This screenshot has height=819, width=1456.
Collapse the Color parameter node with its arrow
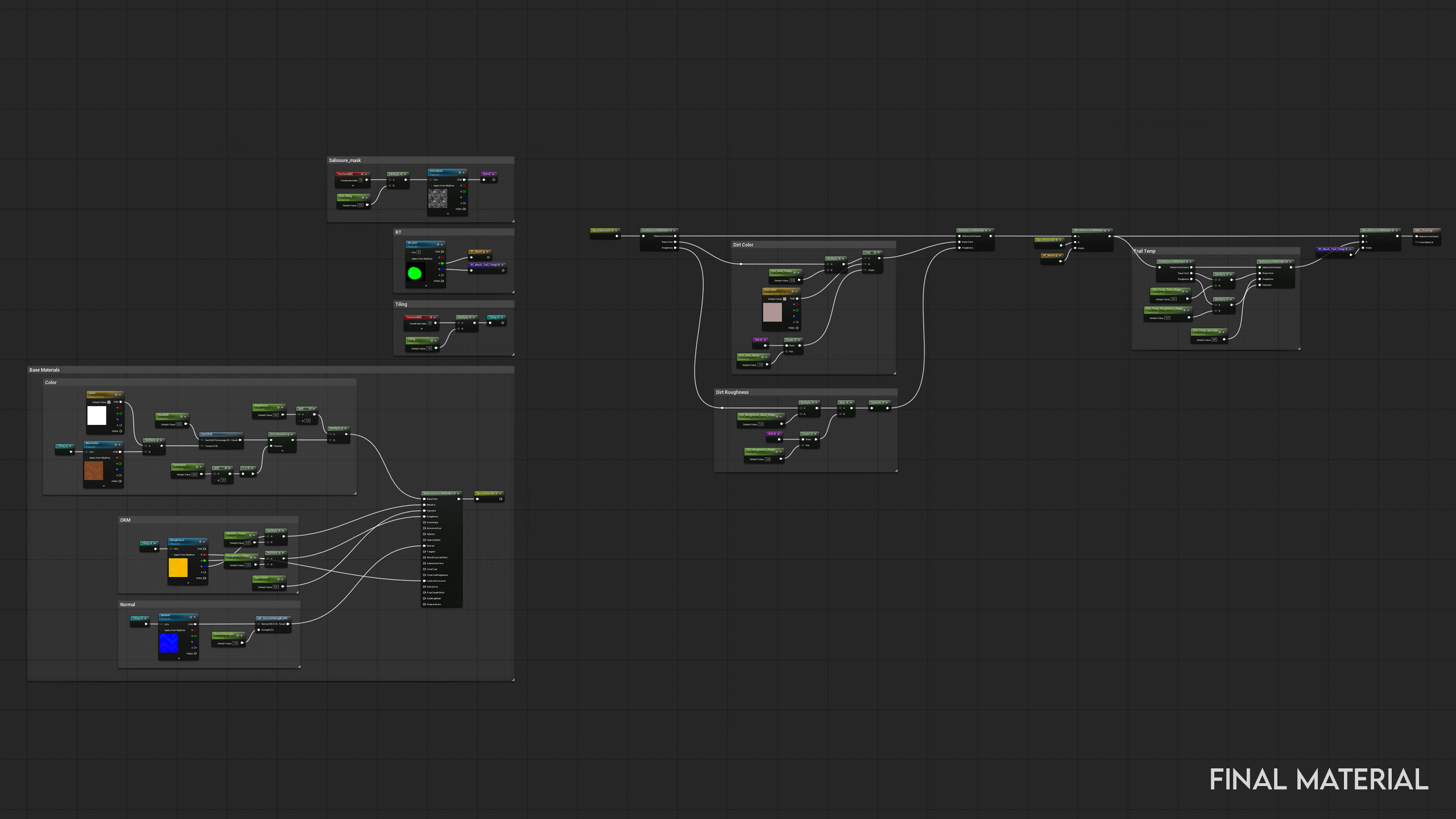click(x=121, y=394)
